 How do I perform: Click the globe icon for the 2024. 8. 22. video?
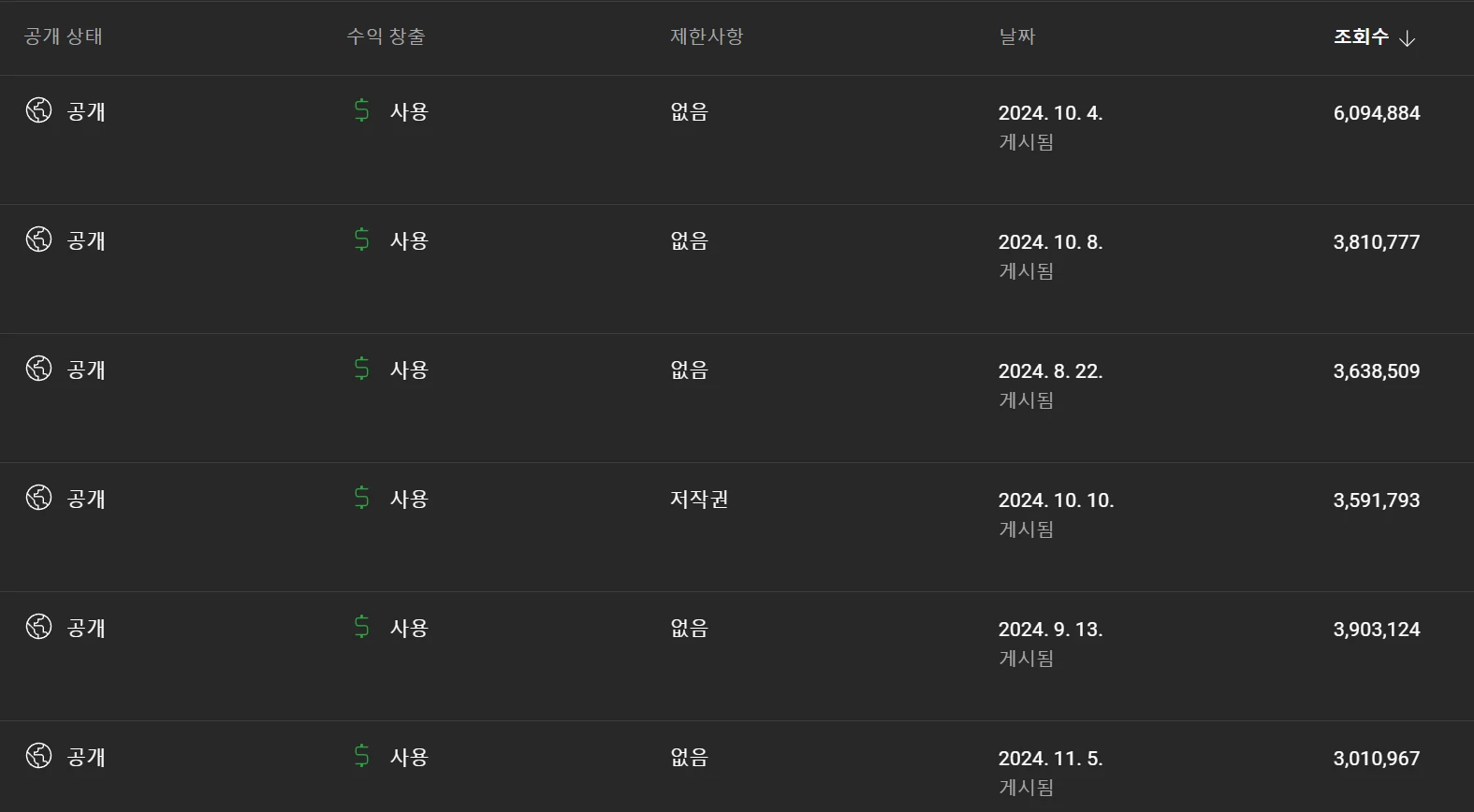click(38, 369)
